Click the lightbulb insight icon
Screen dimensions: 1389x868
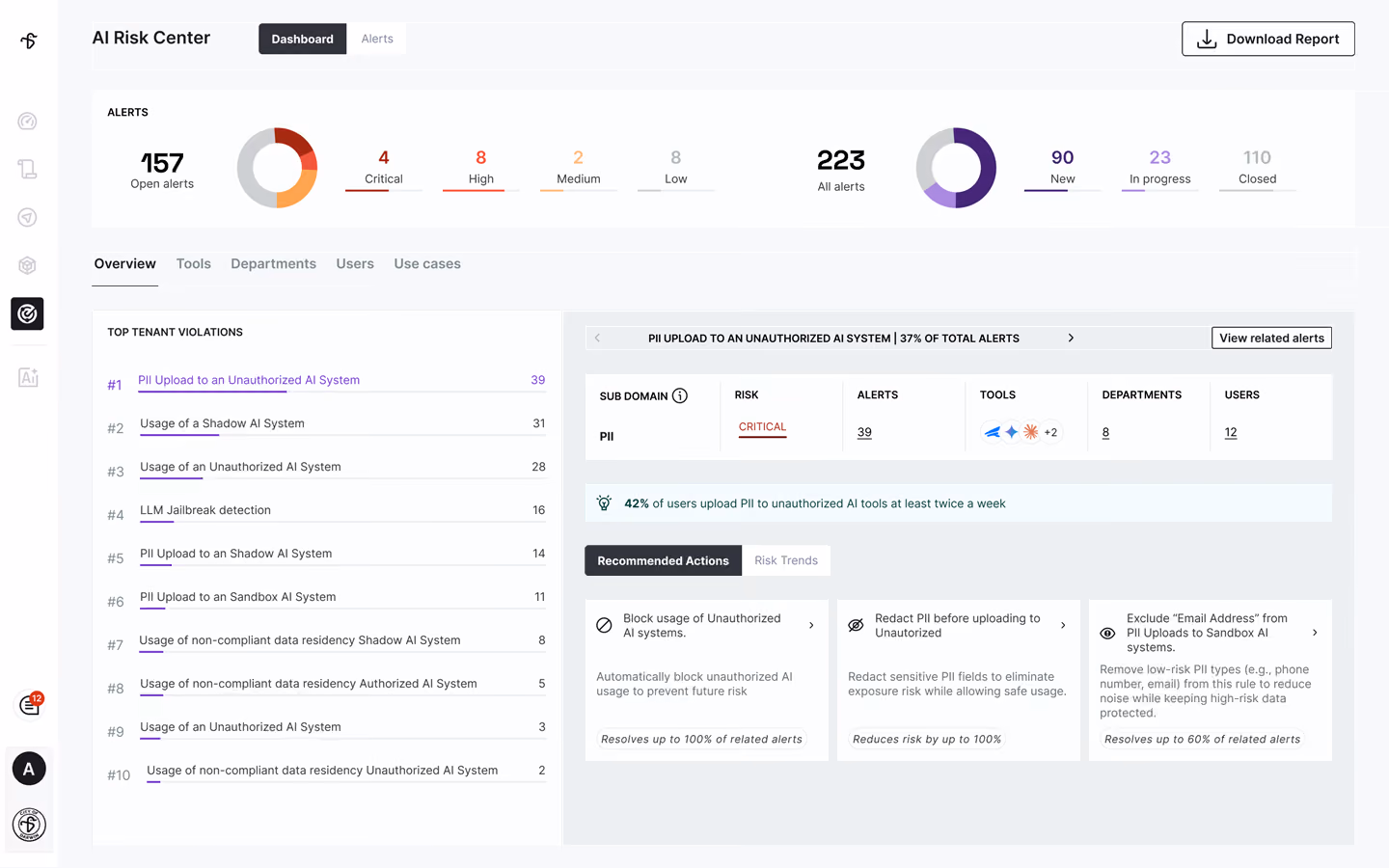[x=604, y=502]
